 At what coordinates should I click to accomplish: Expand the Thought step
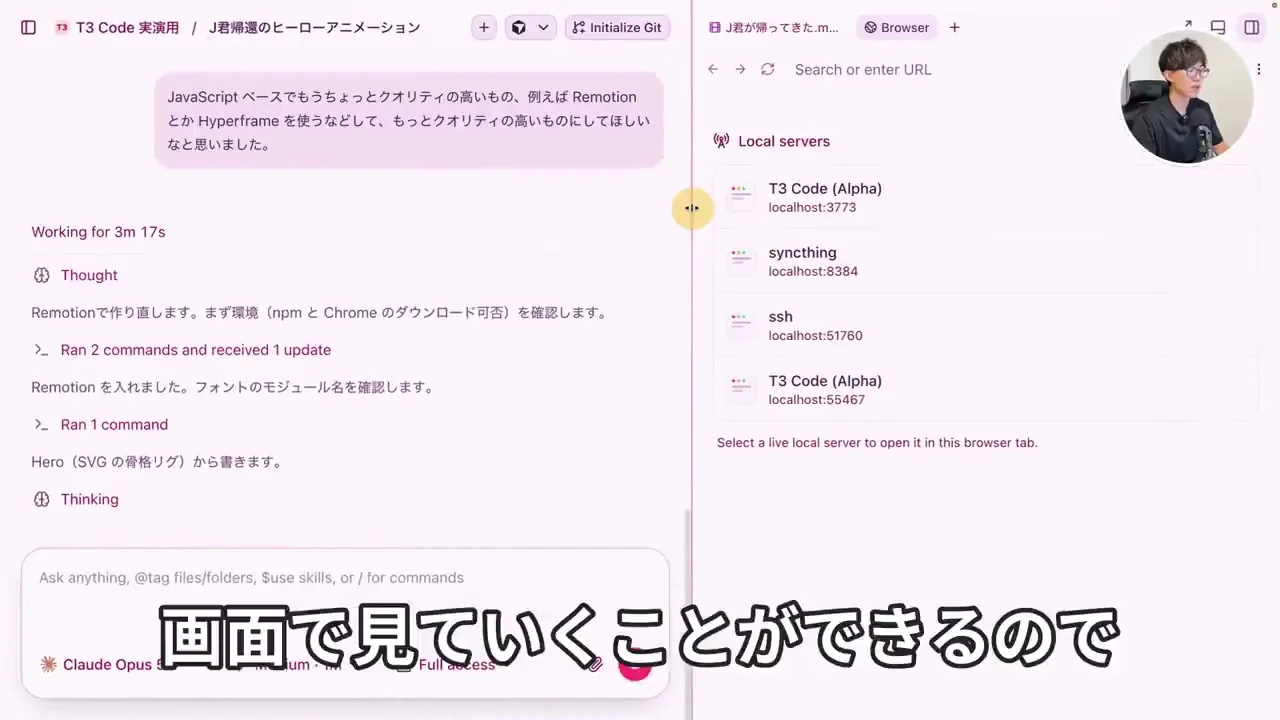click(x=89, y=275)
